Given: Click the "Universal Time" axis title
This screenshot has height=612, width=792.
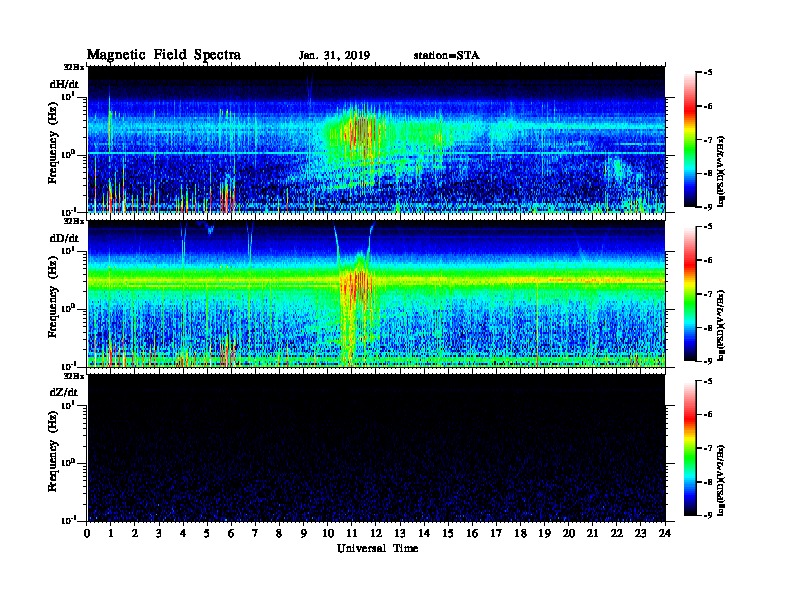Looking at the screenshot, I should tap(377, 548).
